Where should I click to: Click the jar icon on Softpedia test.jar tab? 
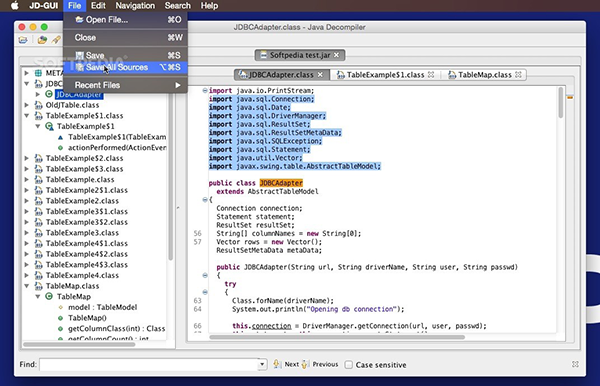pyautogui.click(x=263, y=55)
